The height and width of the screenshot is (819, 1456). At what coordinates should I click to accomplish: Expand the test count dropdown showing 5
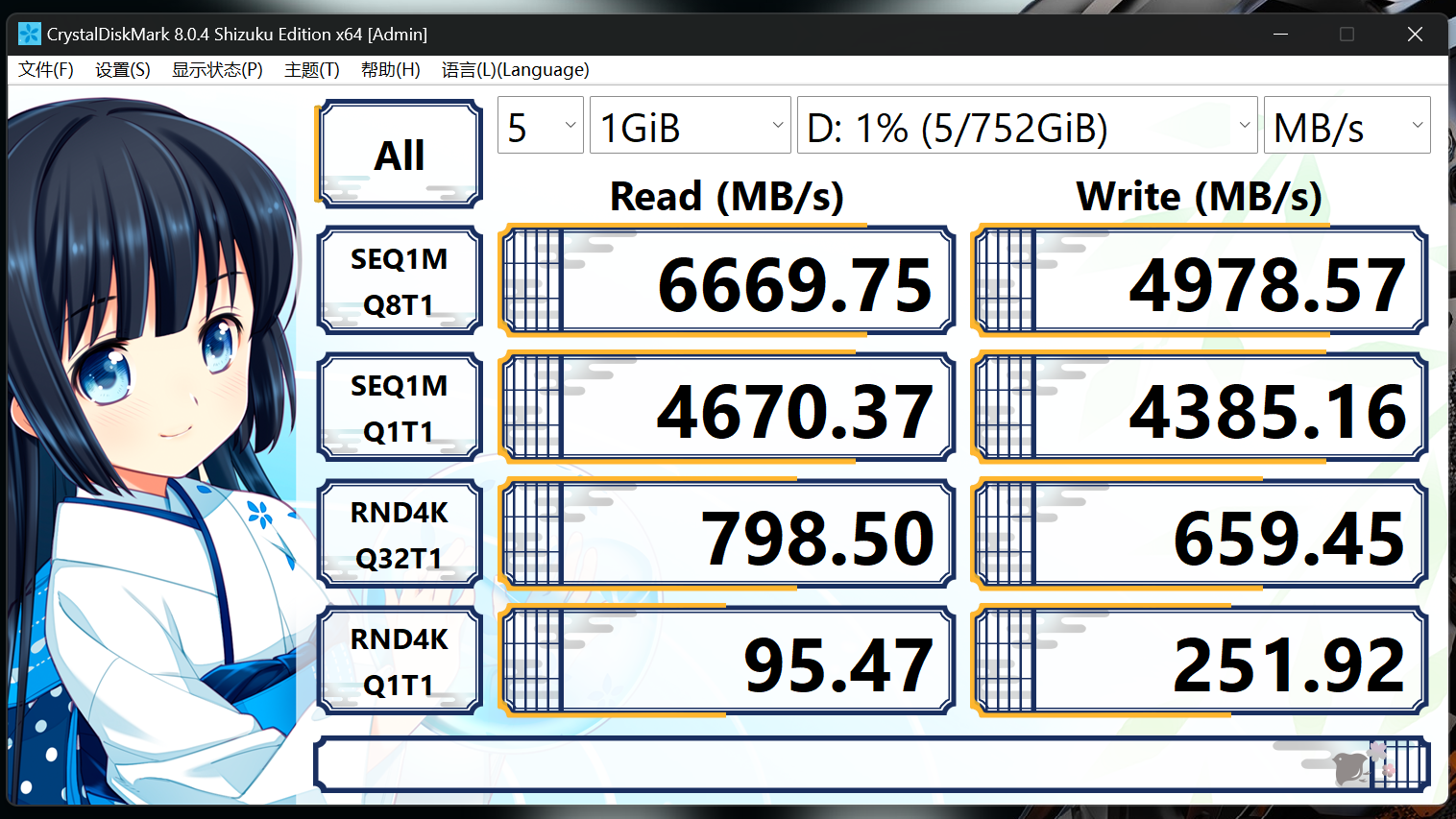pyautogui.click(x=541, y=125)
